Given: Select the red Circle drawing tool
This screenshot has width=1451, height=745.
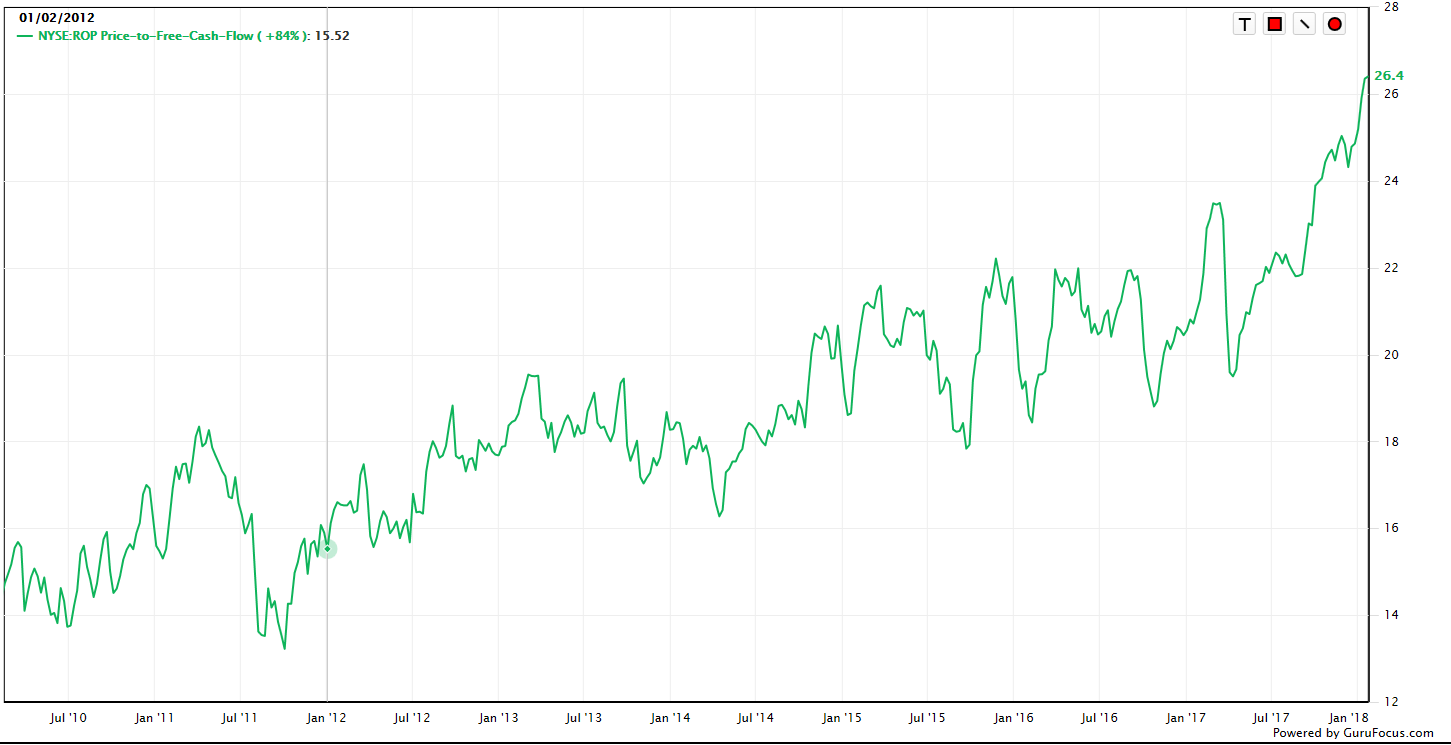Looking at the screenshot, I should click(x=1335, y=24).
